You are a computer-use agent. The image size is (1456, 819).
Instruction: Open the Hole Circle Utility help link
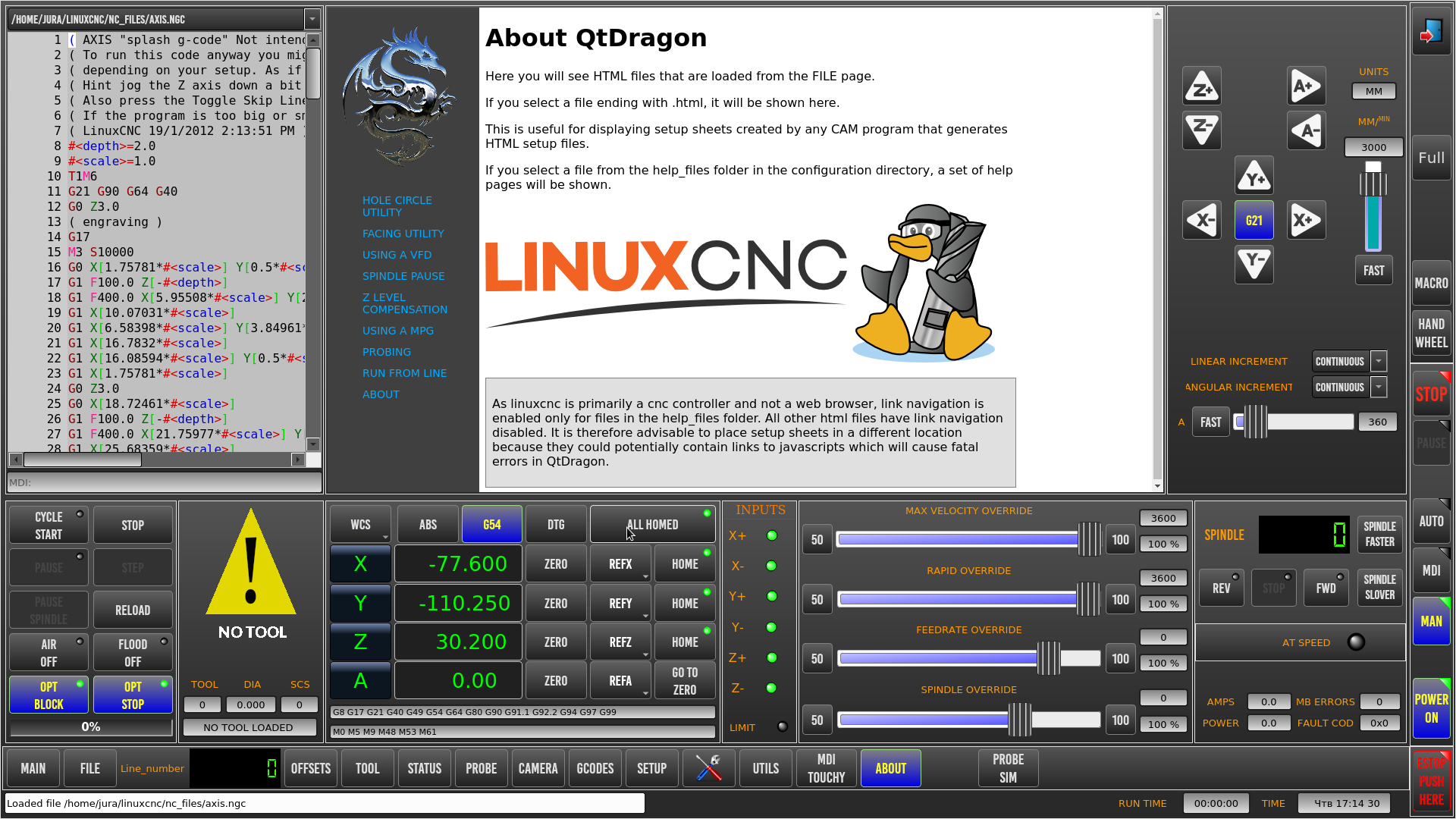coord(397,206)
